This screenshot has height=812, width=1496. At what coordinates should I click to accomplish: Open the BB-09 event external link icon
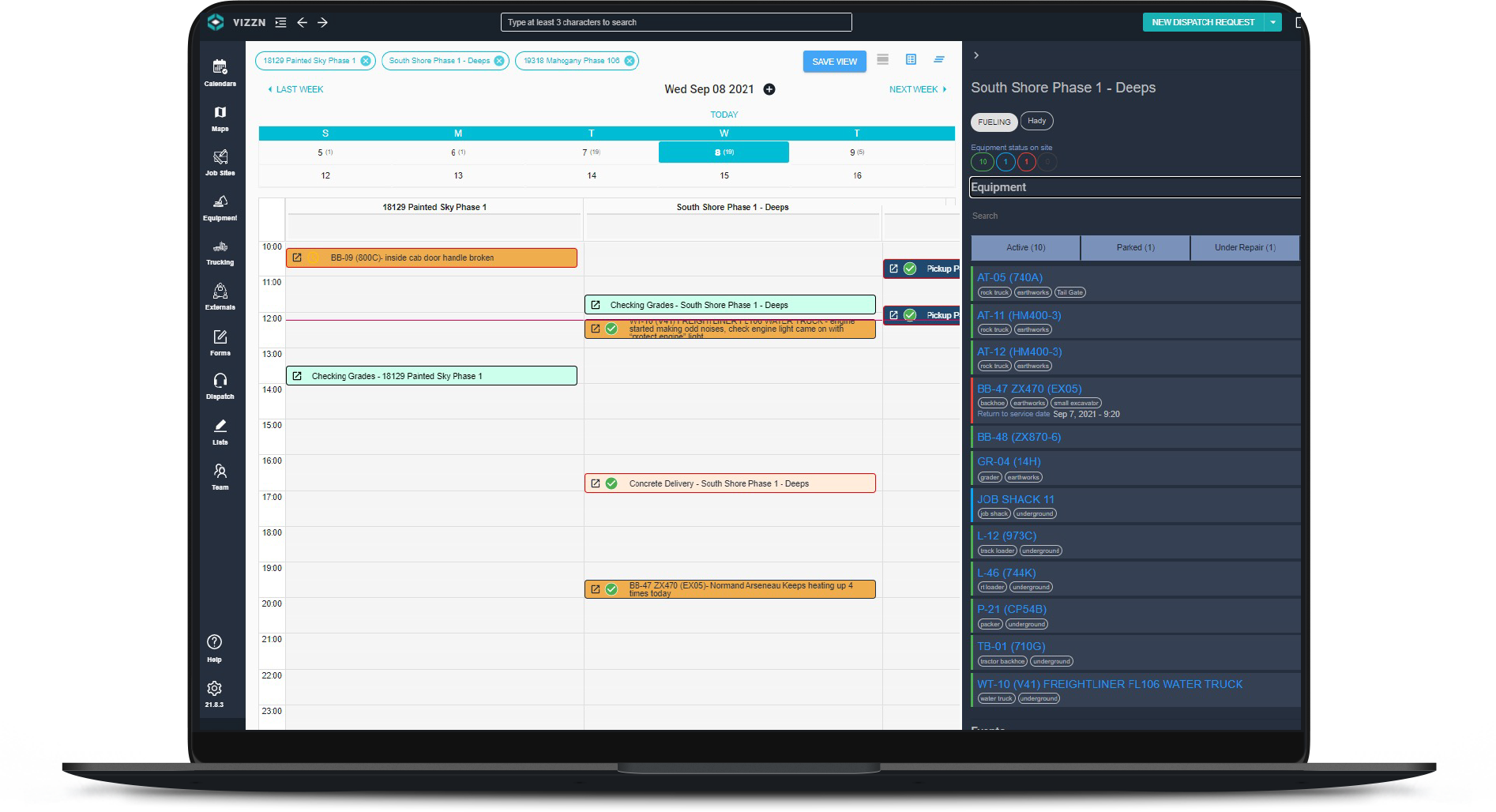tap(297, 258)
